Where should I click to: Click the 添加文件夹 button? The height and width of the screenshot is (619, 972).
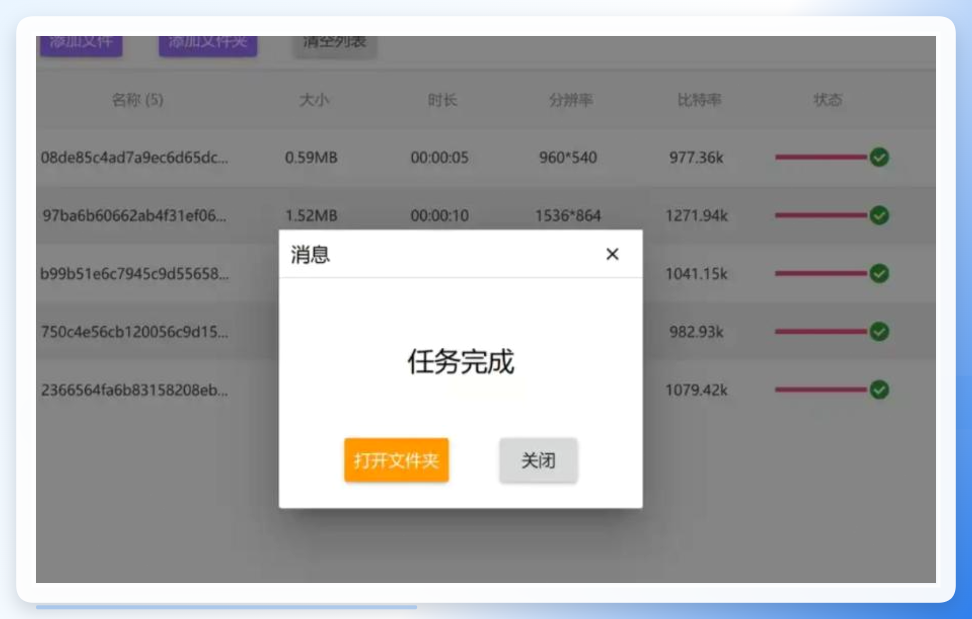tap(208, 45)
